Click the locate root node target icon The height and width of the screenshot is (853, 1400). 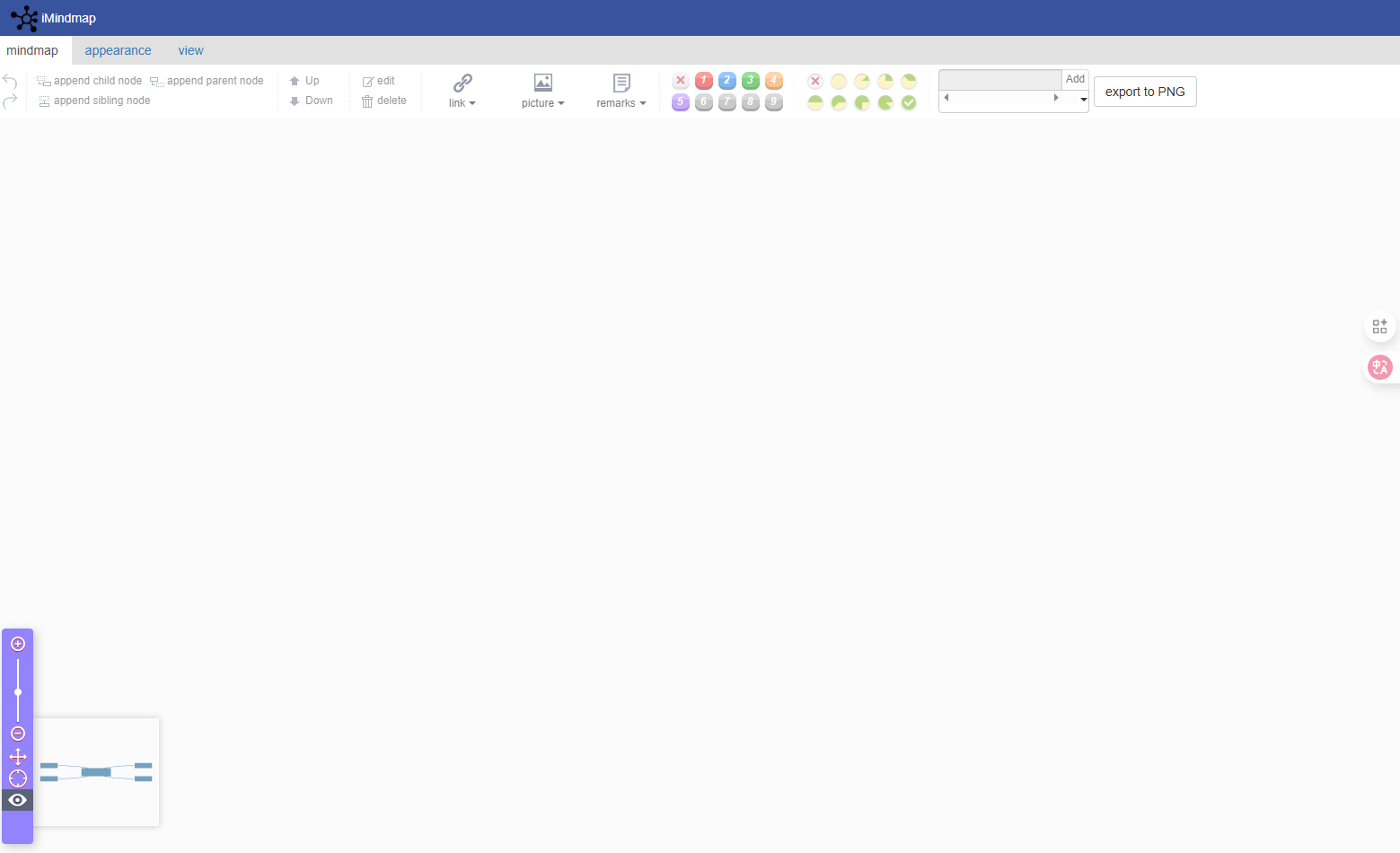point(18,778)
